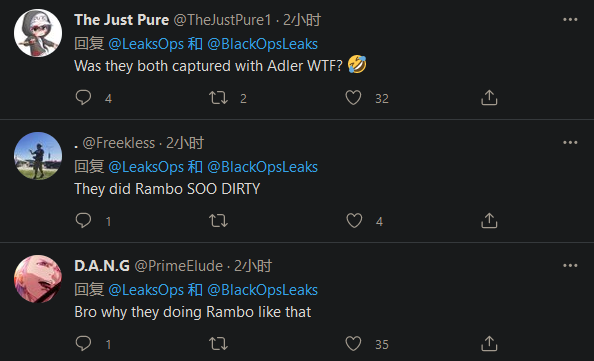594x361 pixels.
Task: Share the Freekless tweet
Action: point(489,220)
